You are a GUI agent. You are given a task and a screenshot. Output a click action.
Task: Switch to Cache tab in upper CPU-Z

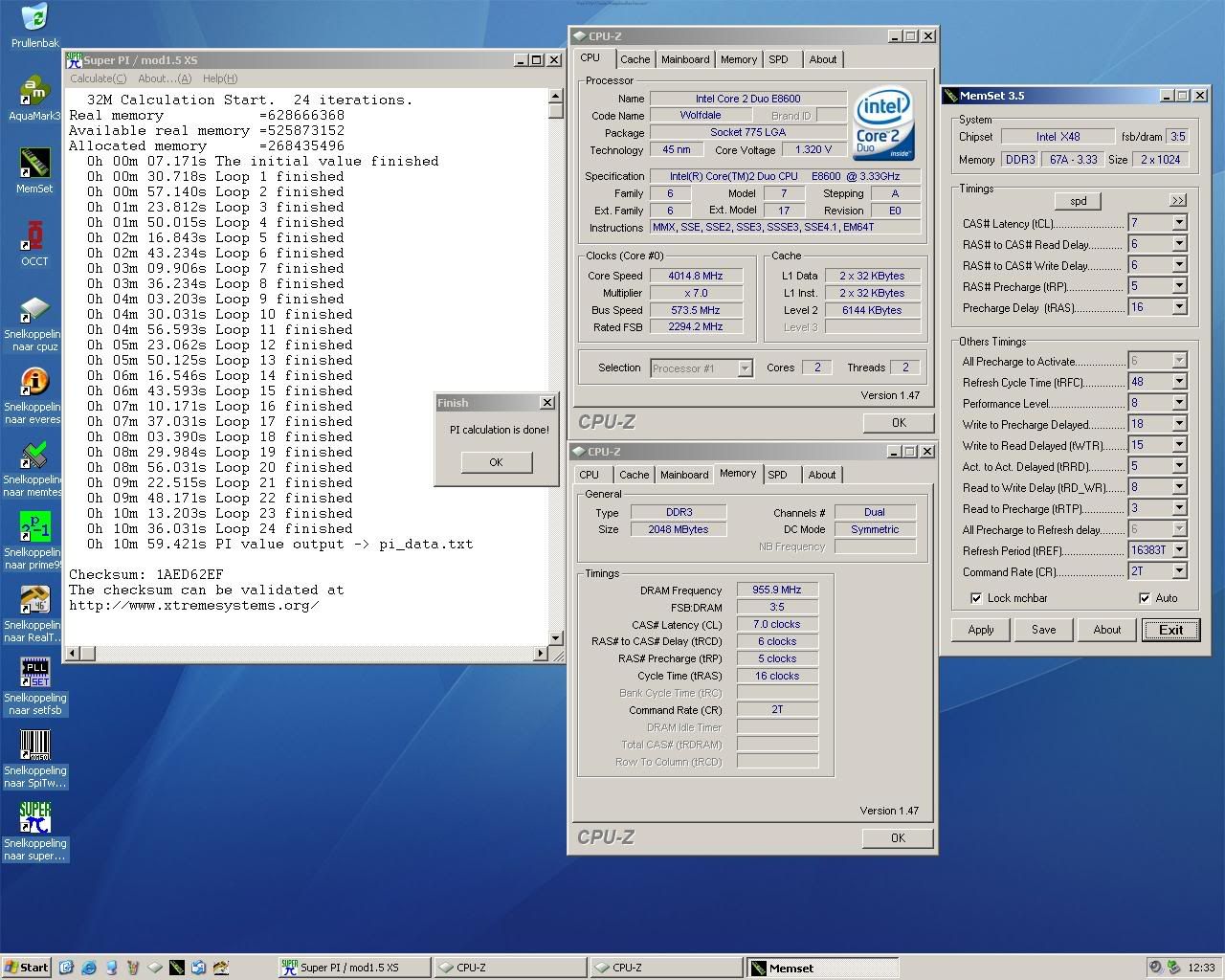[x=635, y=59]
